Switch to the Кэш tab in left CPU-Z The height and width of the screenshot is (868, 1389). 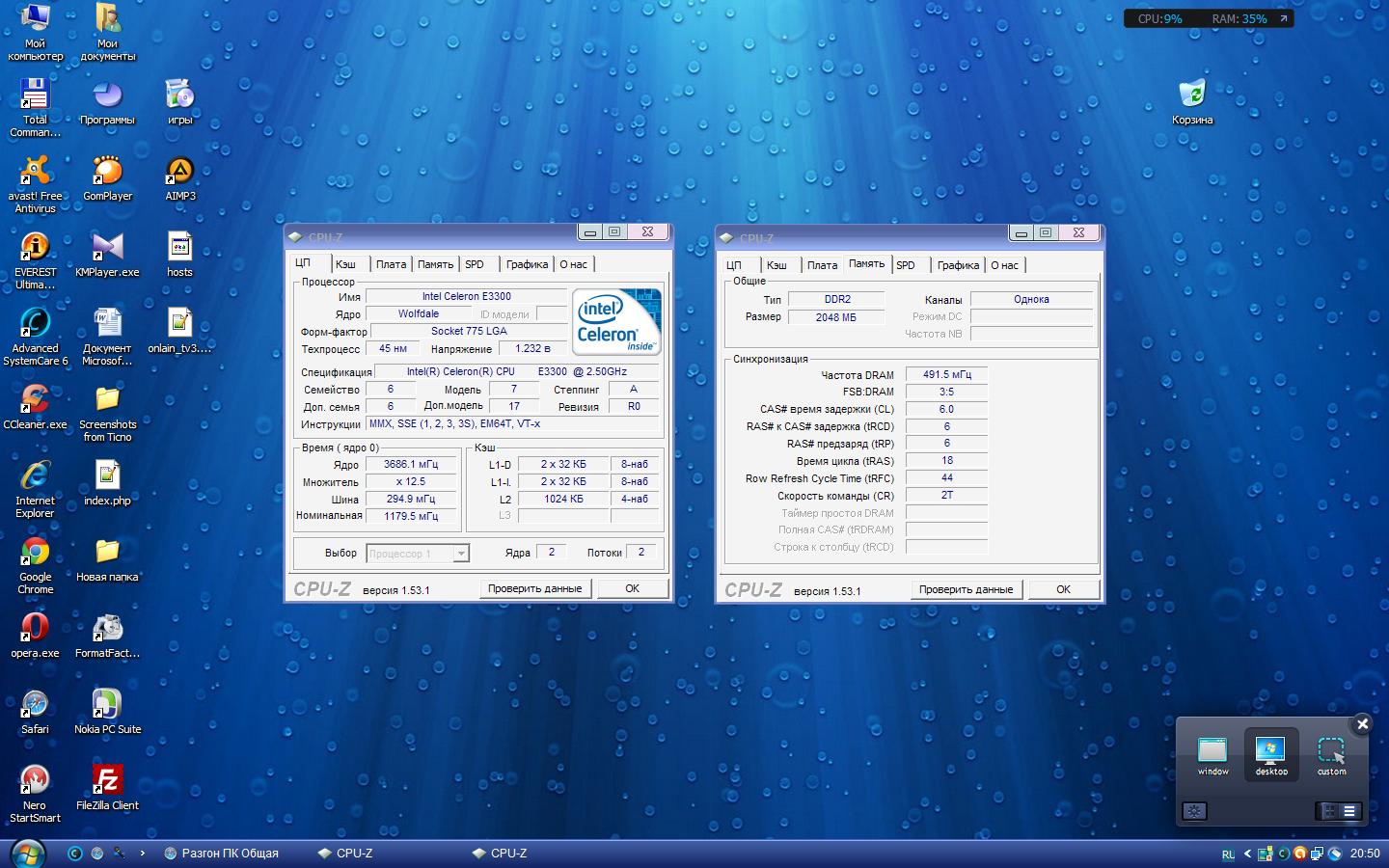tap(345, 264)
